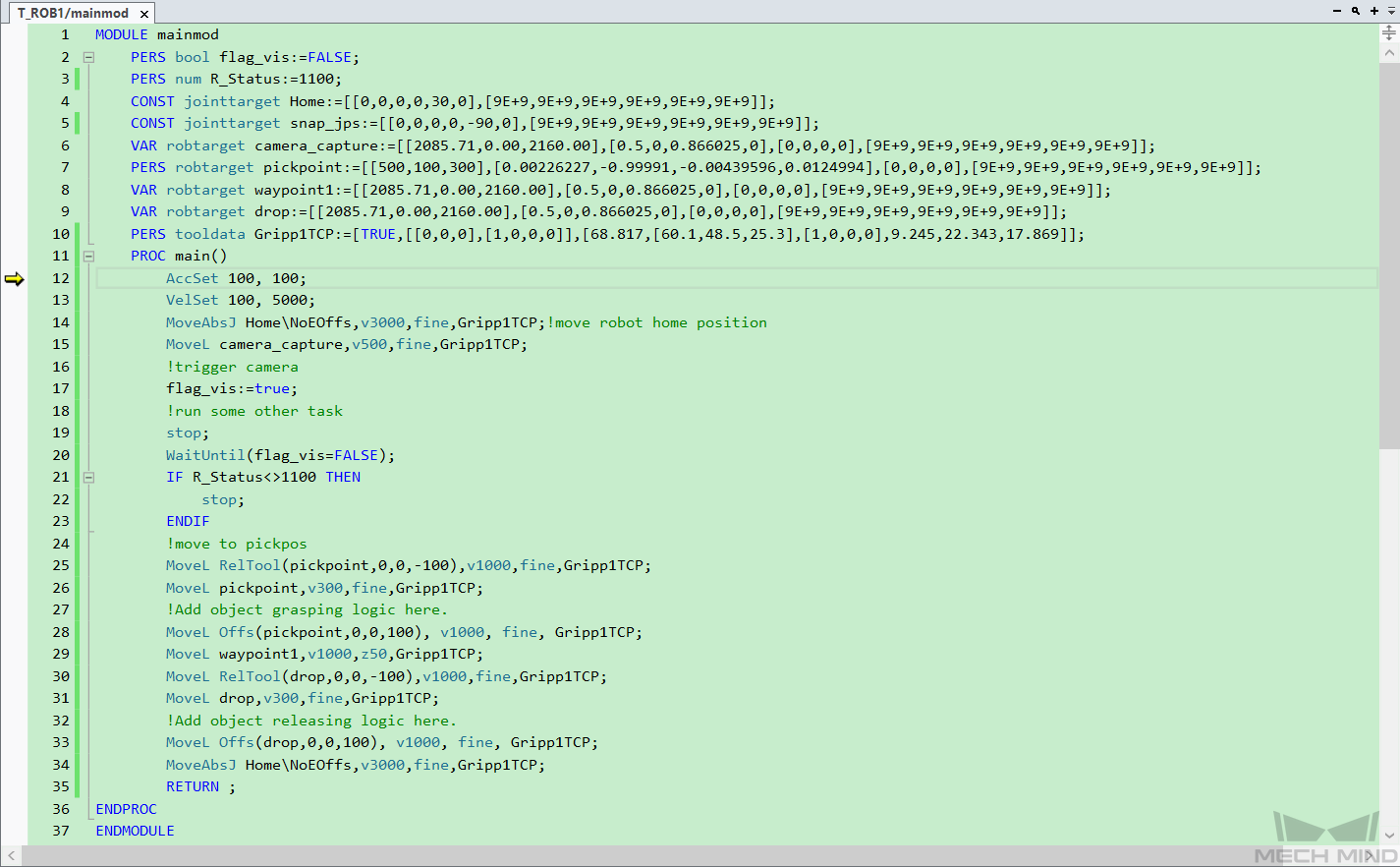Click 'WaitUntil(flag_vis=FALSE);' instruction
Screen dimensions: 1400x867
281,455
